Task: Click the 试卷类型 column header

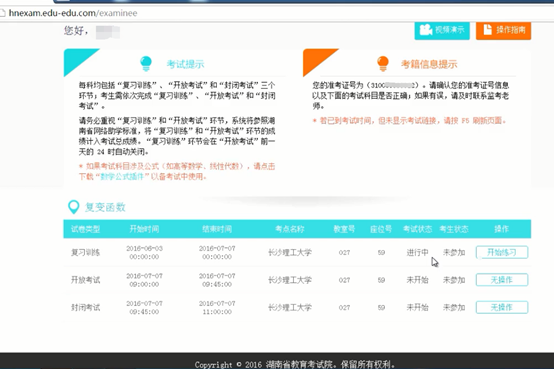Action: (86, 229)
